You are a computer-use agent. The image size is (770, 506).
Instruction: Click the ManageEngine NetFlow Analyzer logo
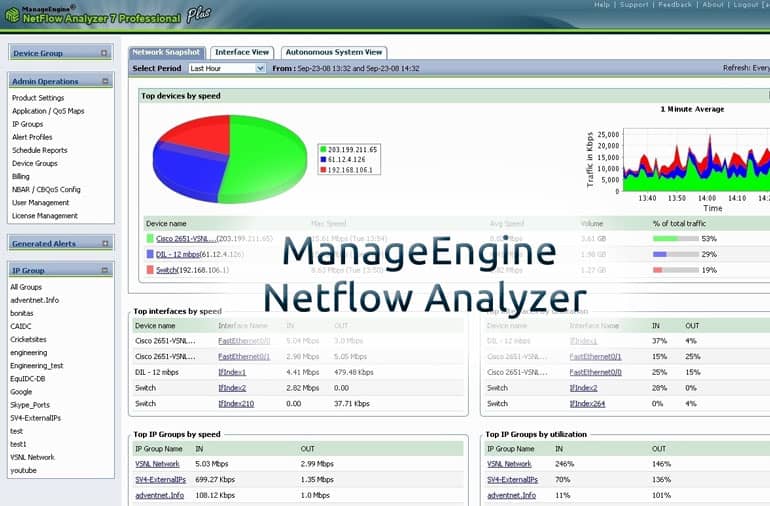pyautogui.click(x=108, y=14)
